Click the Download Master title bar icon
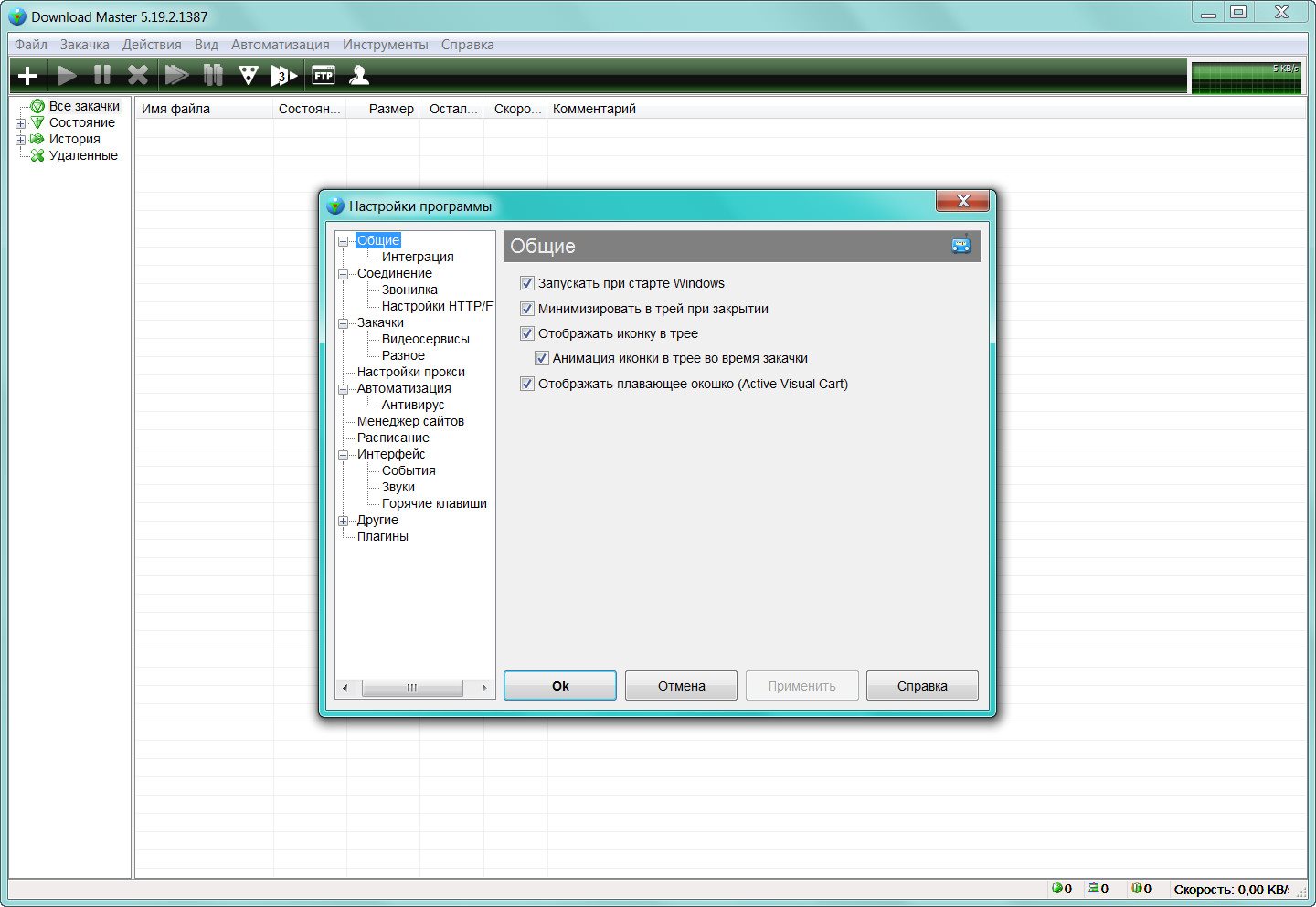Screen dimensions: 1316x907 [17, 16]
